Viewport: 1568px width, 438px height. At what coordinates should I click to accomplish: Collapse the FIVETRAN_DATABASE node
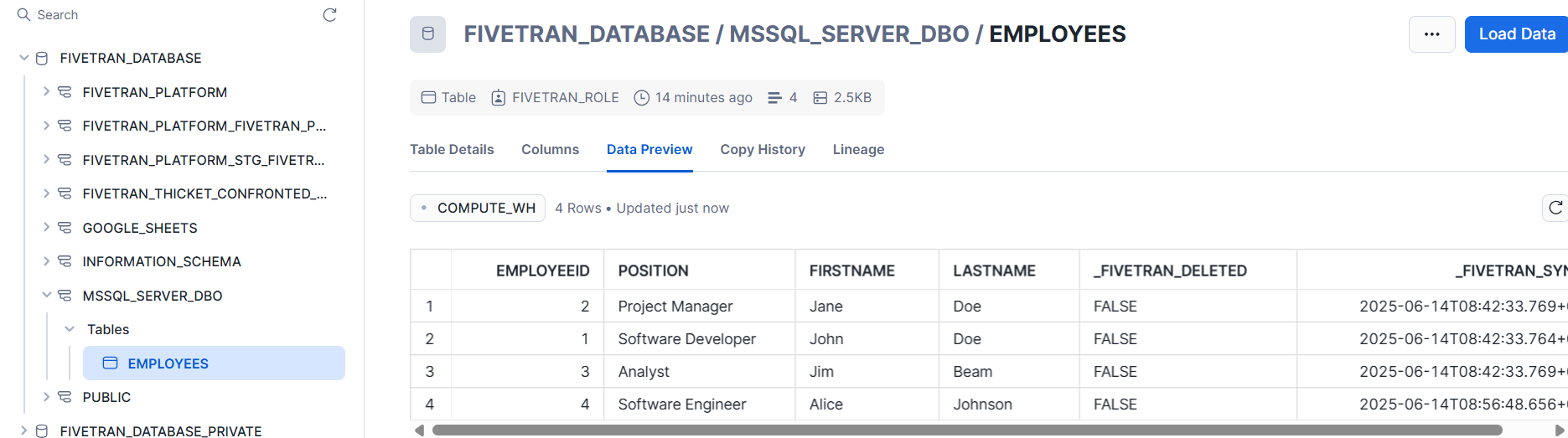(24, 58)
